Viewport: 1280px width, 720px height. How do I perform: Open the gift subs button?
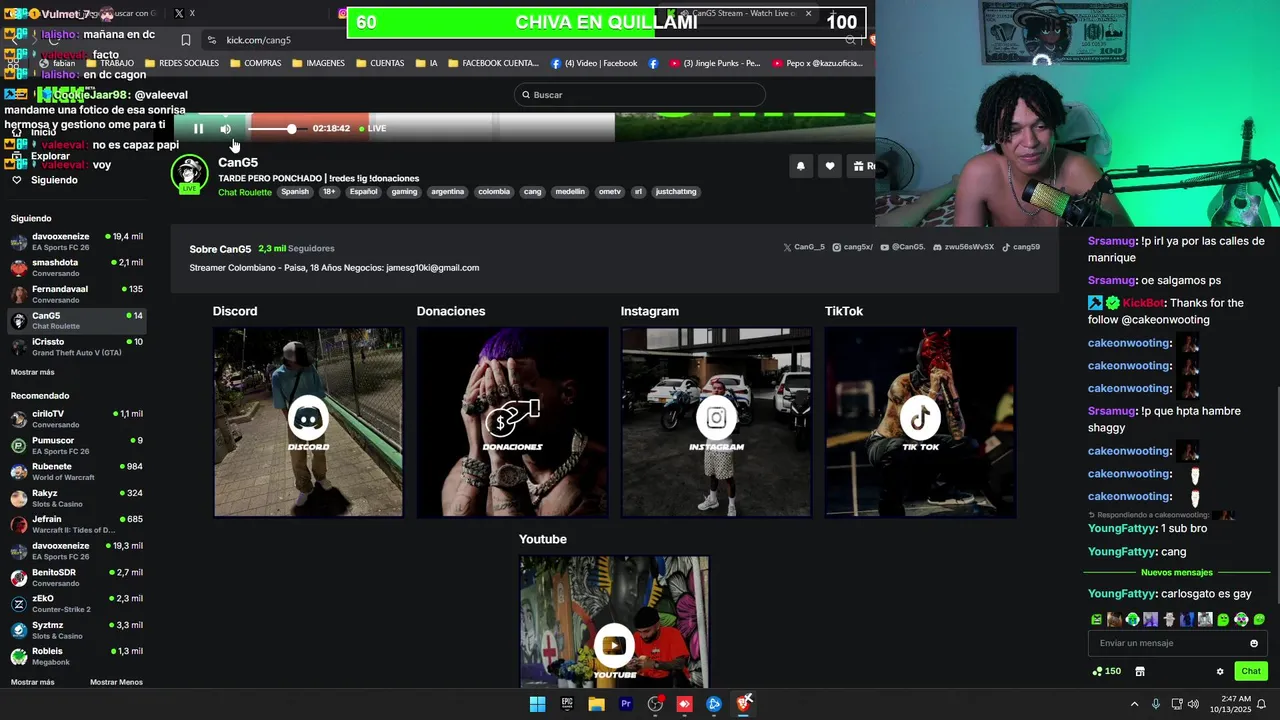[861, 166]
